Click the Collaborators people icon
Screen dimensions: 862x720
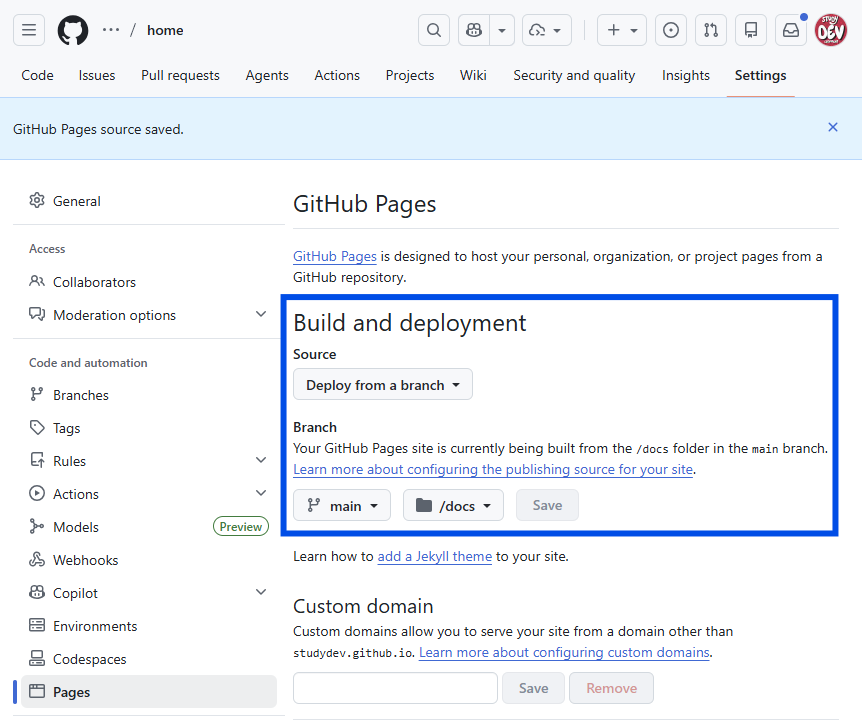[x=37, y=281]
